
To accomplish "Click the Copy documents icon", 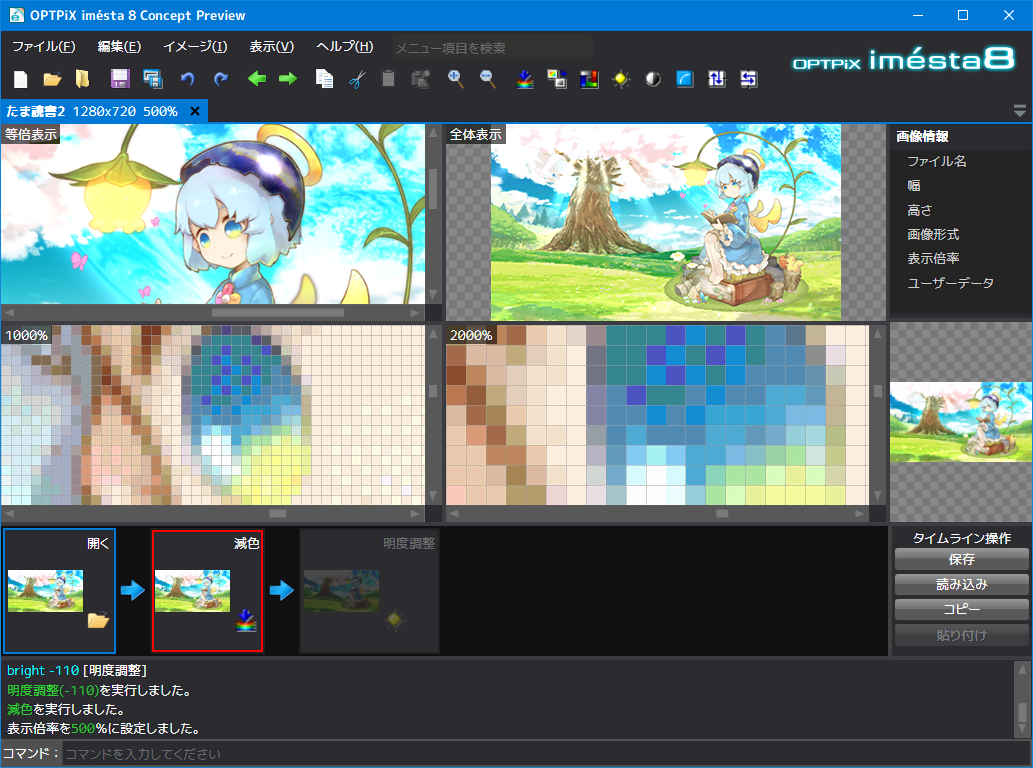I will (x=324, y=79).
